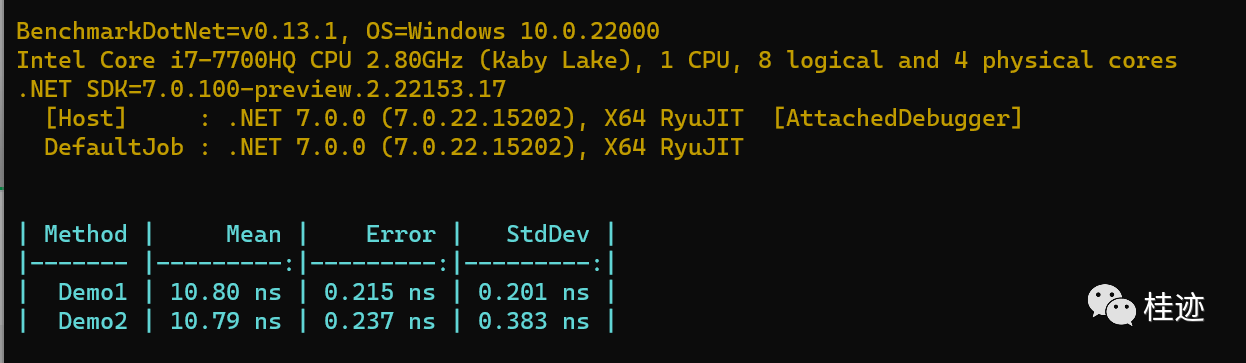Click the StdDev column header

547,234
